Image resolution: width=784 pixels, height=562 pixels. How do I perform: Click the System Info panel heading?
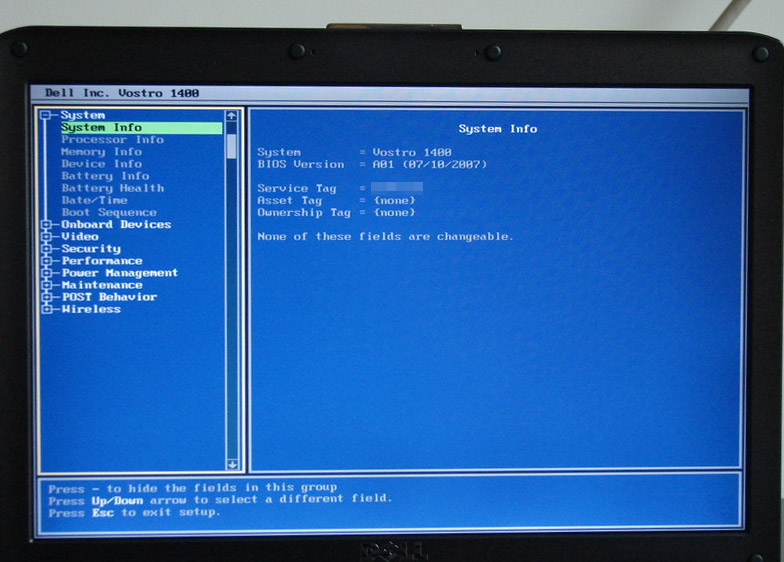pos(498,129)
